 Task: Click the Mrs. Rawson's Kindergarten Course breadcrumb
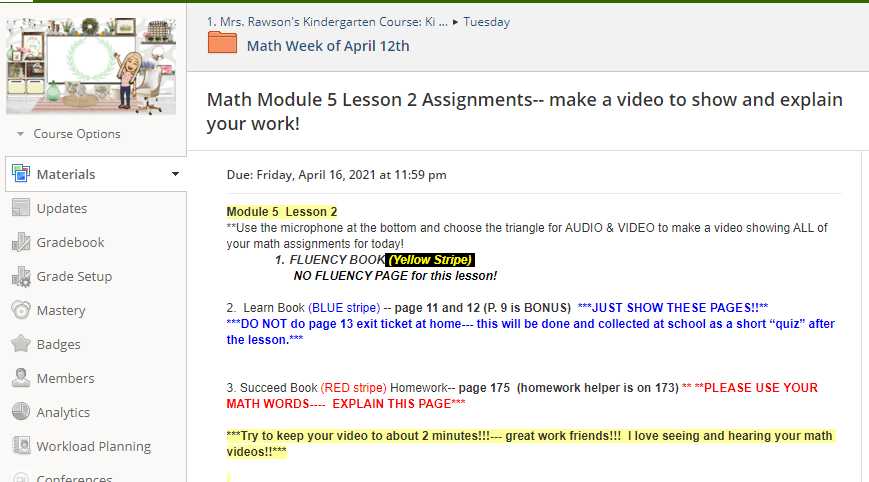(x=326, y=22)
